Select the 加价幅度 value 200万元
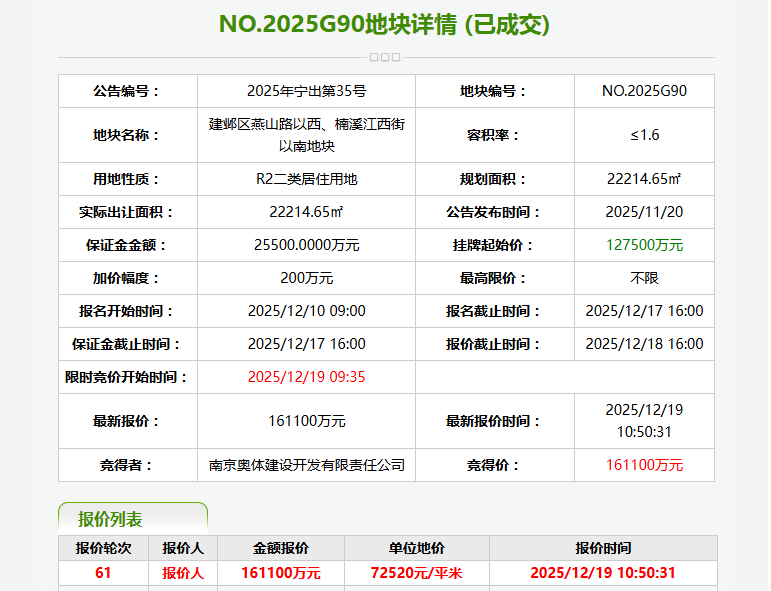The height and width of the screenshot is (591, 771). point(306,278)
